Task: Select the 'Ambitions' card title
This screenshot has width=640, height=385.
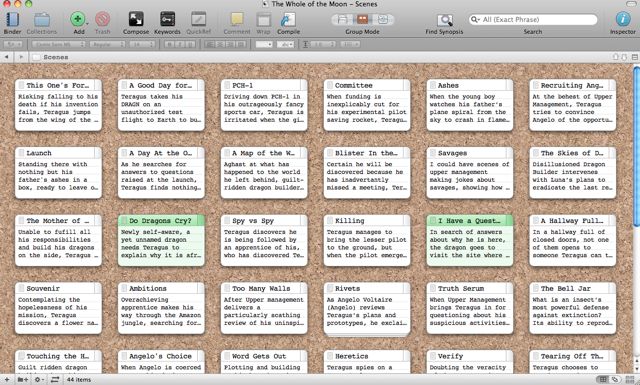Action: coord(148,289)
